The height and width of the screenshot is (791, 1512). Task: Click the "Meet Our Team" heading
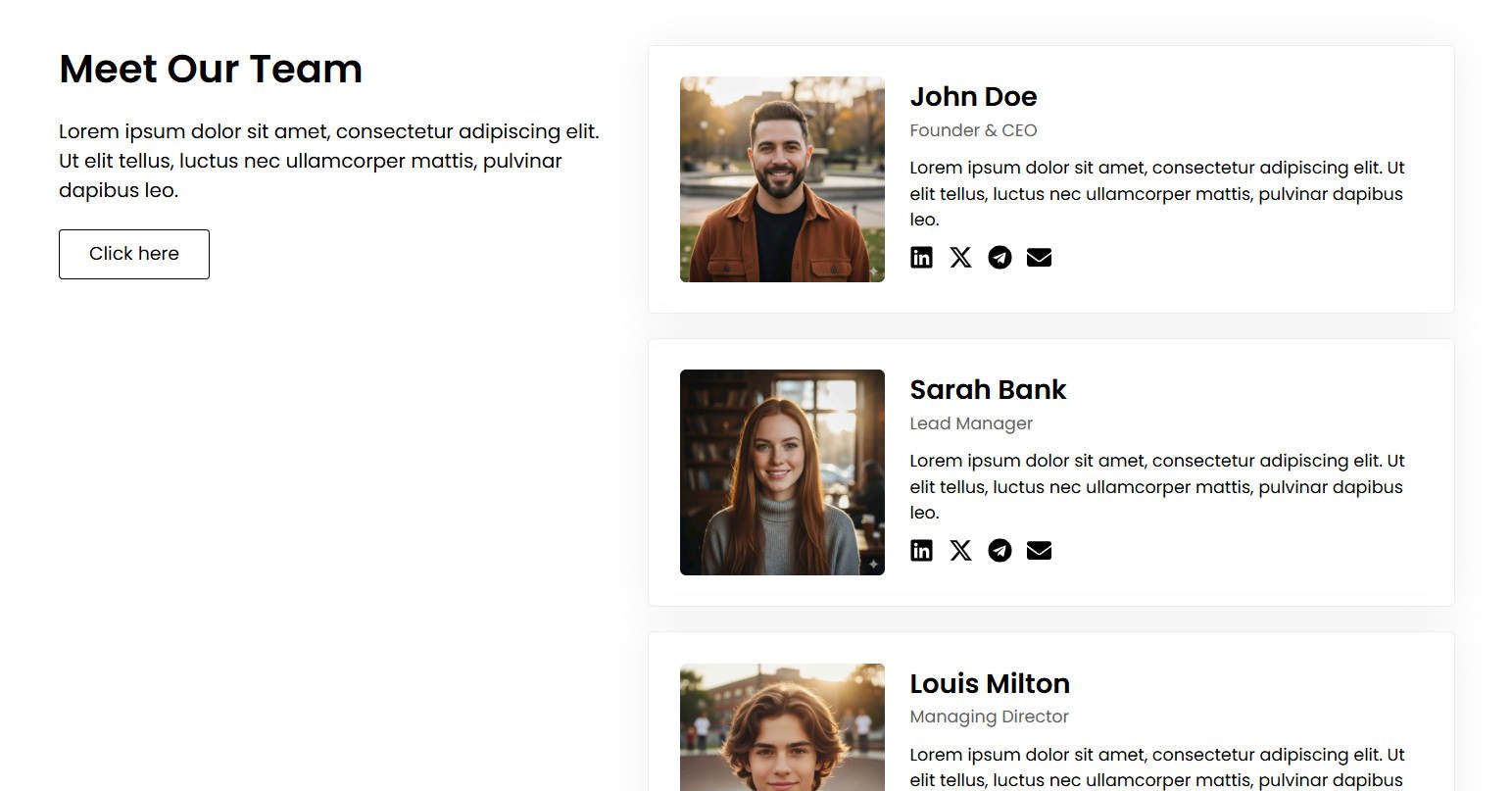coord(211,69)
